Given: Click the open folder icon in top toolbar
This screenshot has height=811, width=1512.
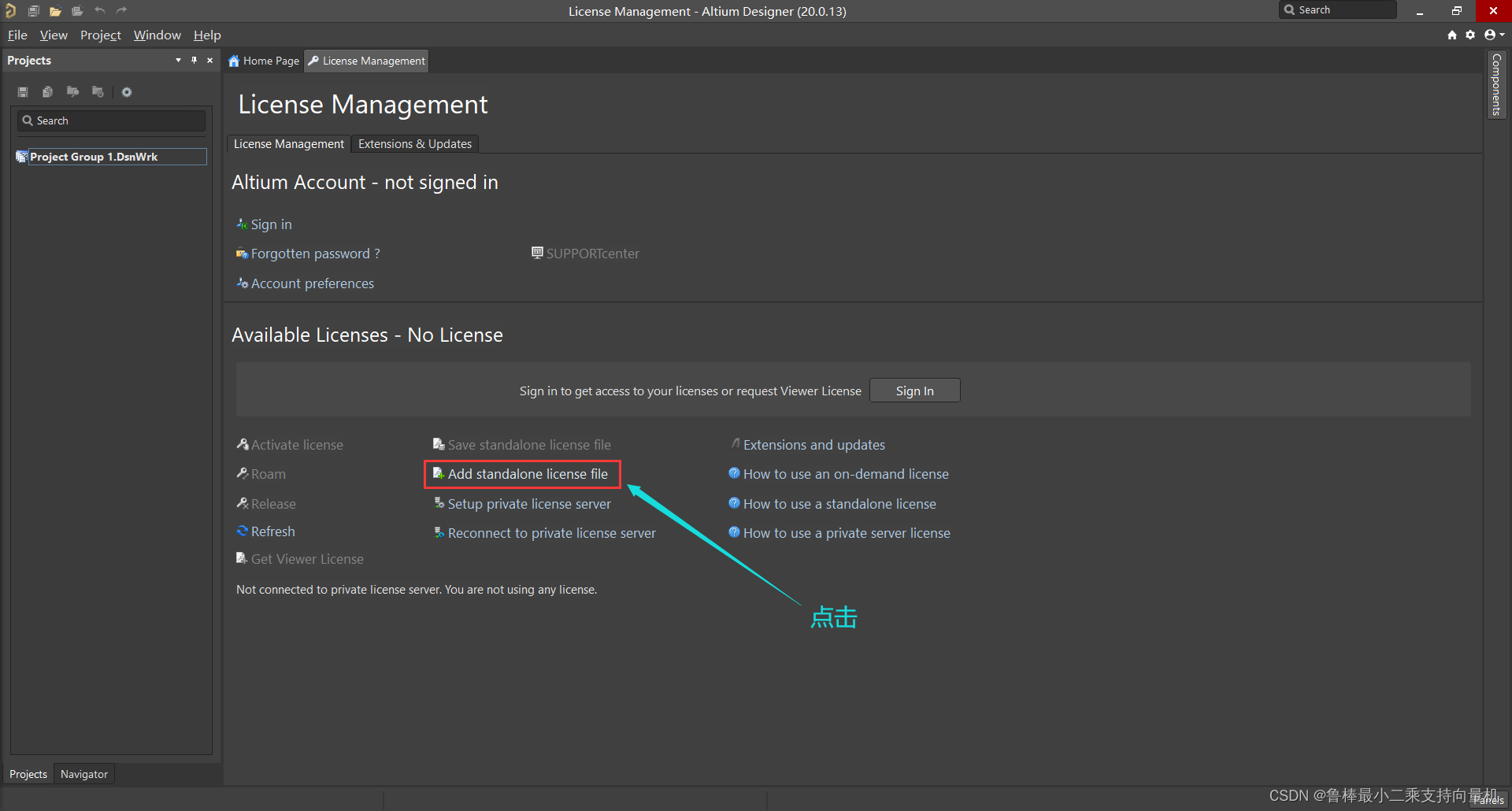Looking at the screenshot, I should [x=55, y=11].
